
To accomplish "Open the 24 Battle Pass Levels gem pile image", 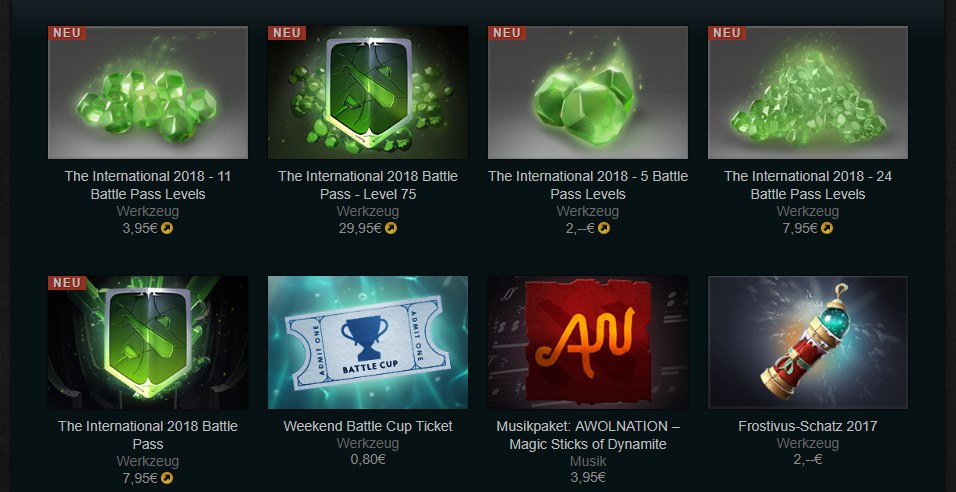I will [x=808, y=92].
